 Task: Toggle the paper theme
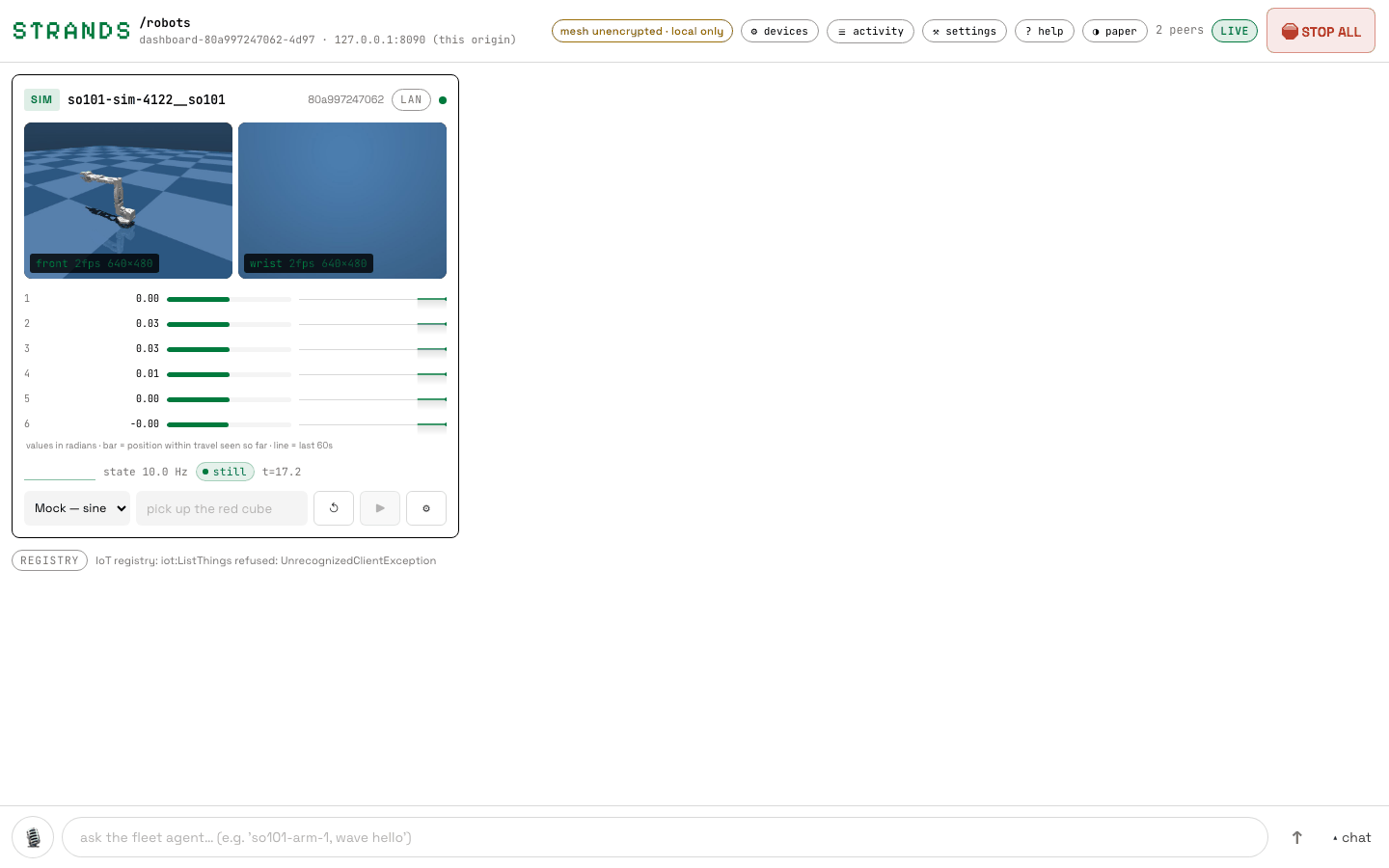click(1115, 31)
